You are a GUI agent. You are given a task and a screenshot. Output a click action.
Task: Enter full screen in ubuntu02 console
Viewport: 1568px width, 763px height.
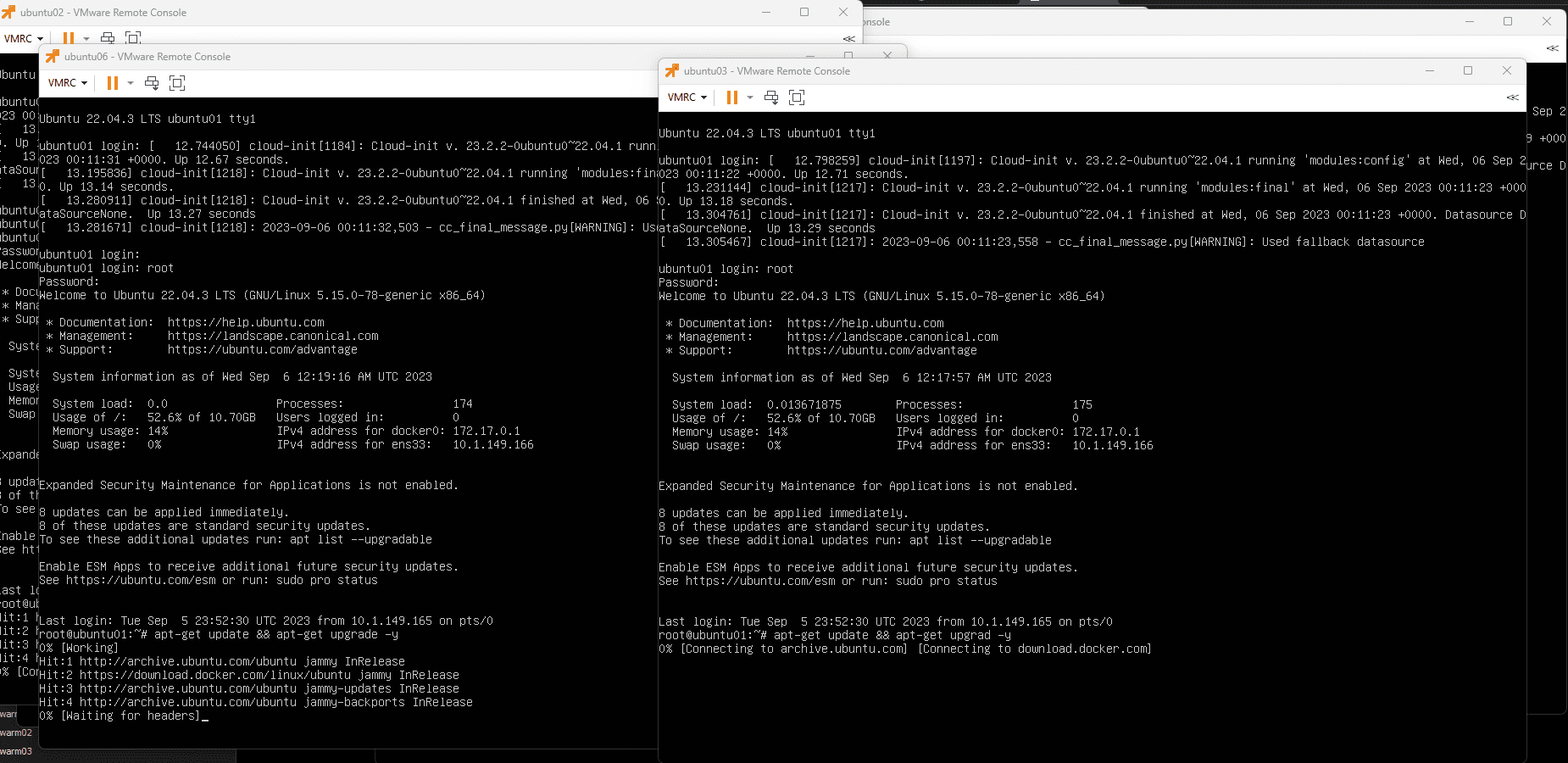tap(133, 38)
